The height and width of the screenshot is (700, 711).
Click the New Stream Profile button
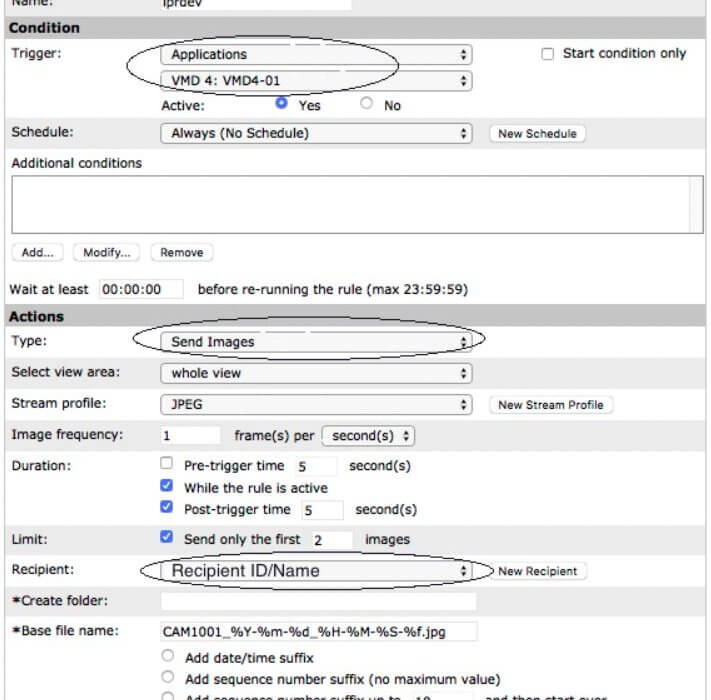coord(551,405)
